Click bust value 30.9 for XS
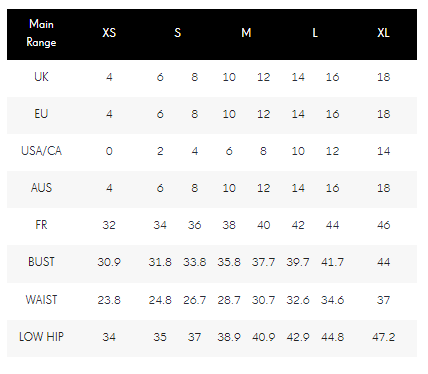The image size is (428, 374). (x=109, y=262)
